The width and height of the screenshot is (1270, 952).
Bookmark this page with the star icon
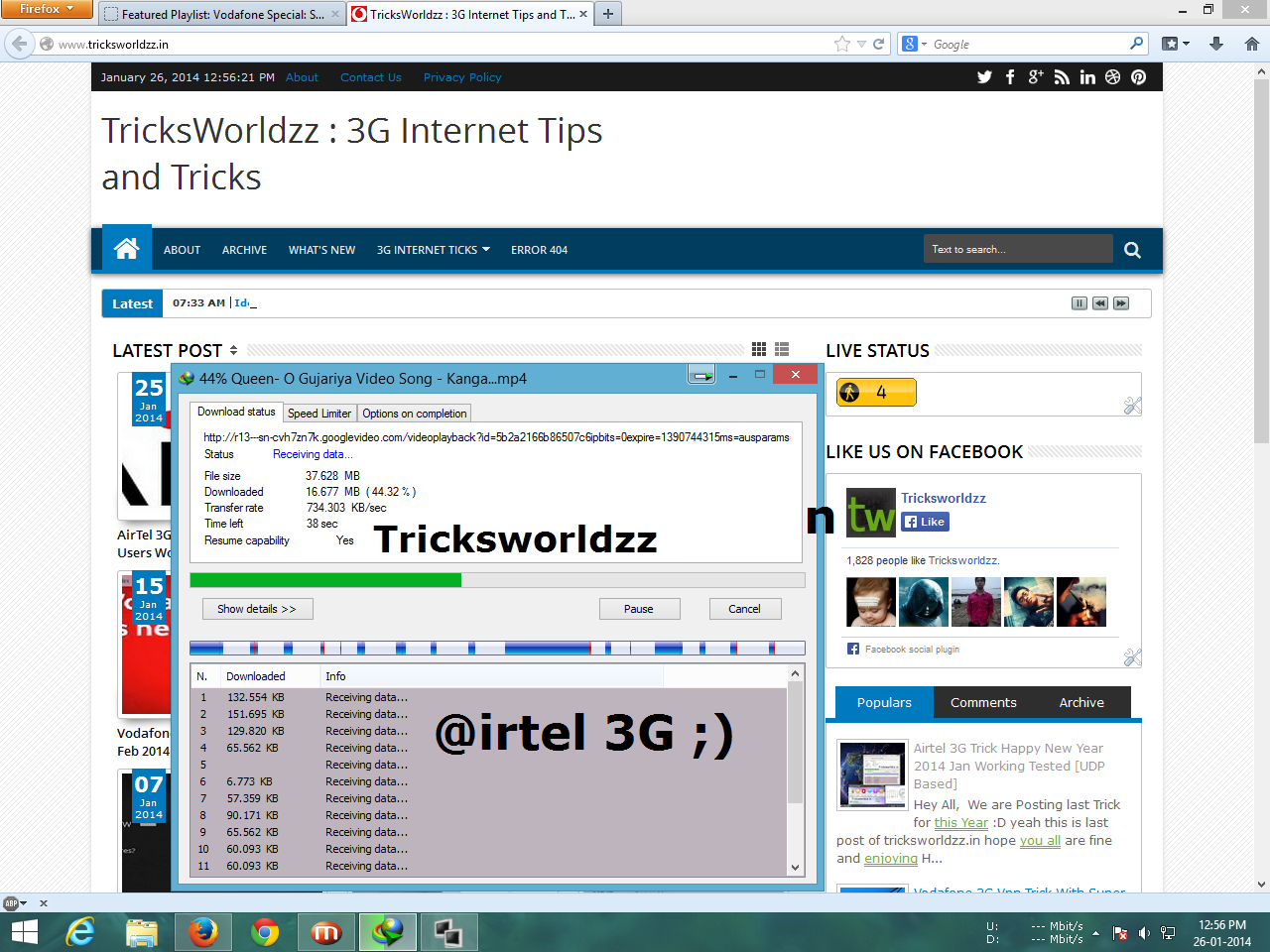click(842, 44)
